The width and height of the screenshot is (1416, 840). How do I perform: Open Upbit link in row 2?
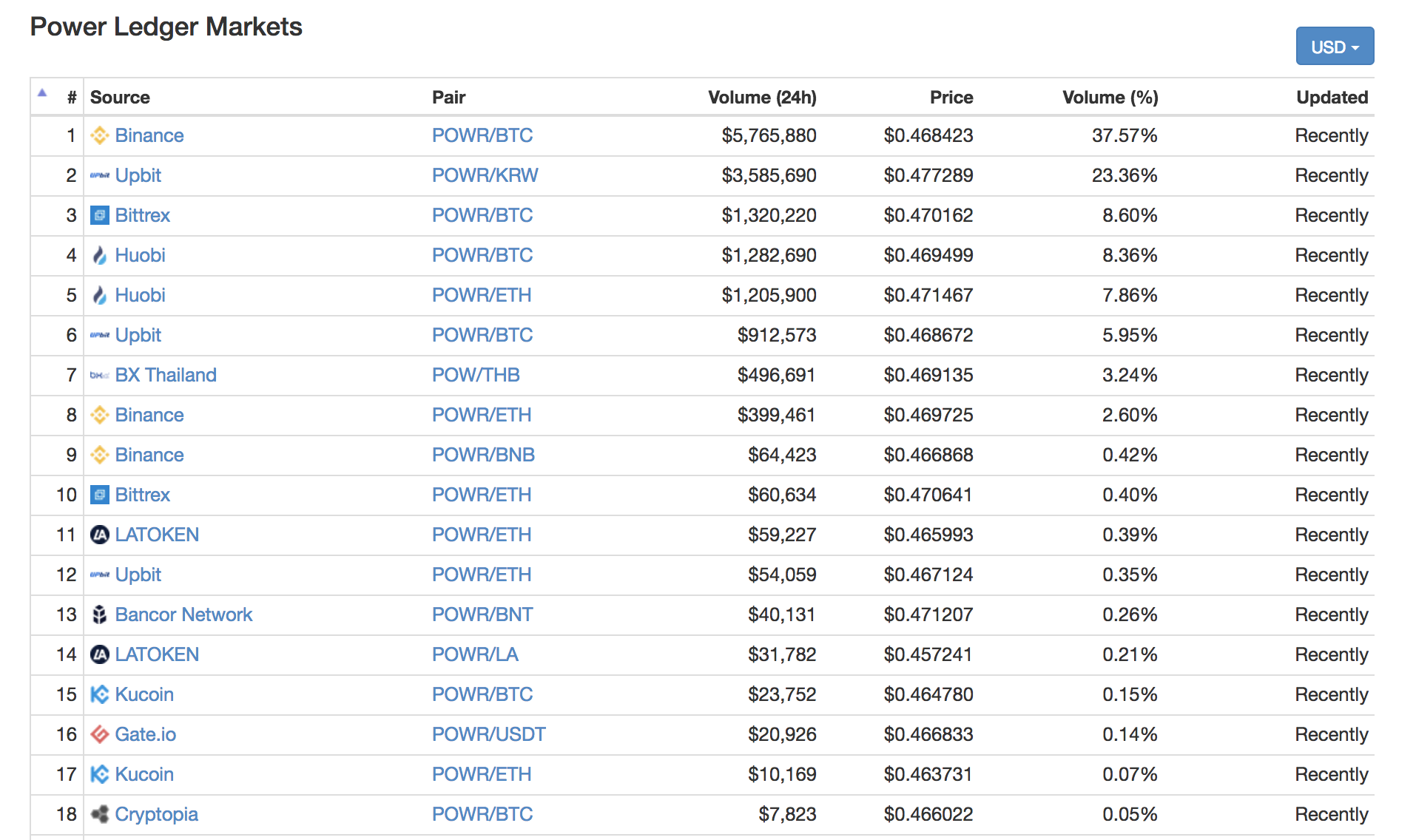[138, 175]
